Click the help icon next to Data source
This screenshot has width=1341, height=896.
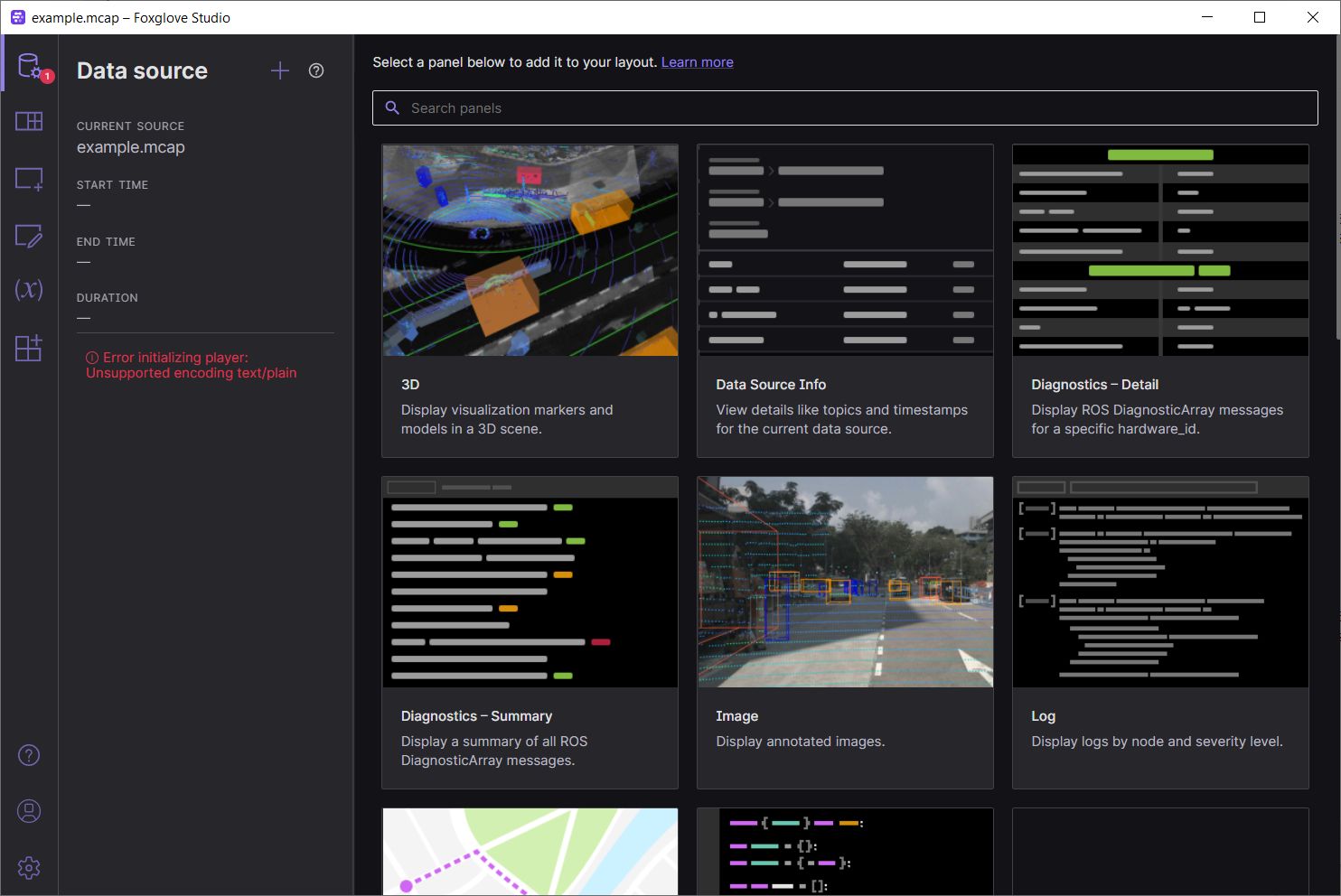pos(316,70)
